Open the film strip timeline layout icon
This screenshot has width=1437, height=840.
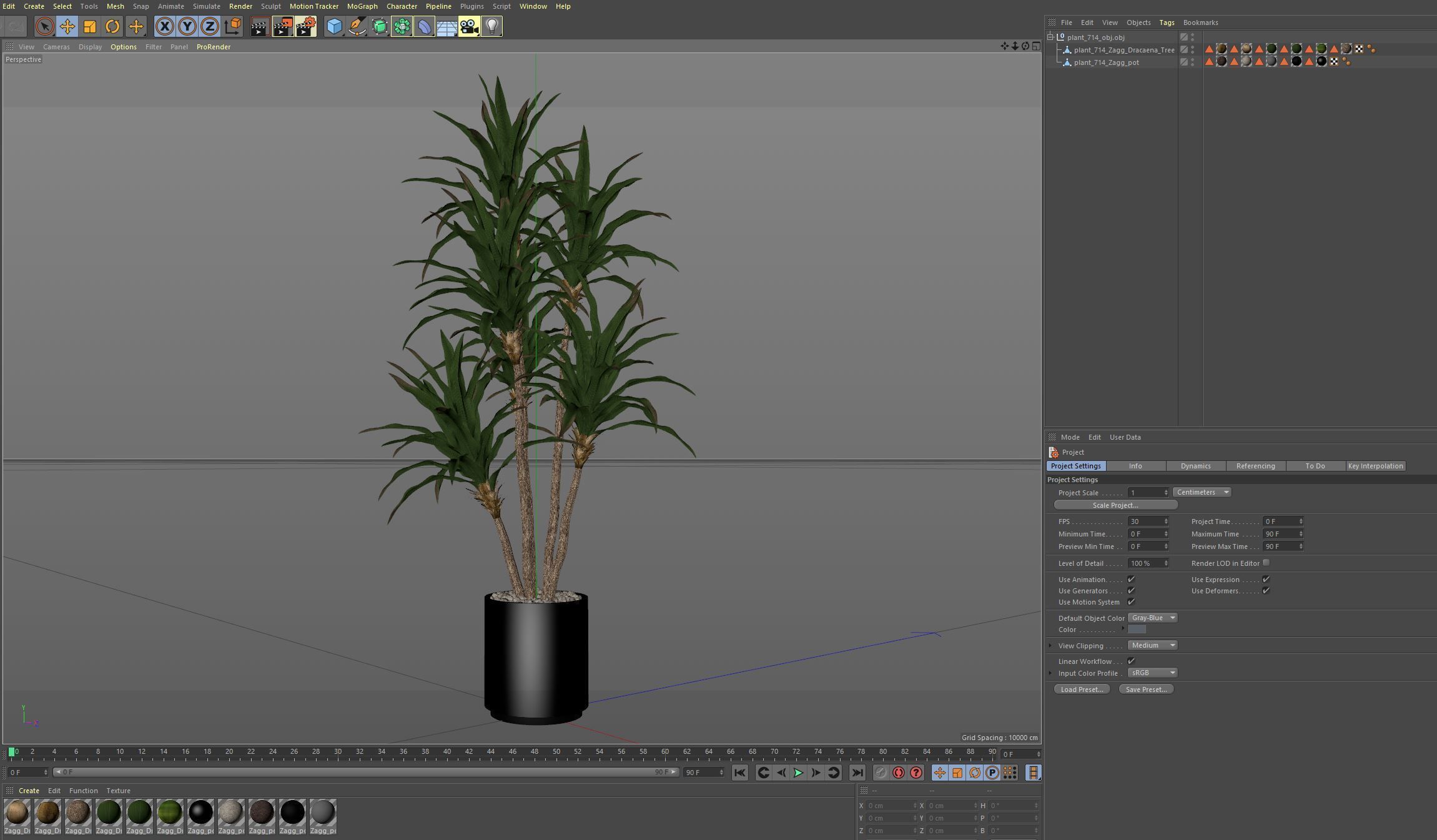pos(1034,773)
